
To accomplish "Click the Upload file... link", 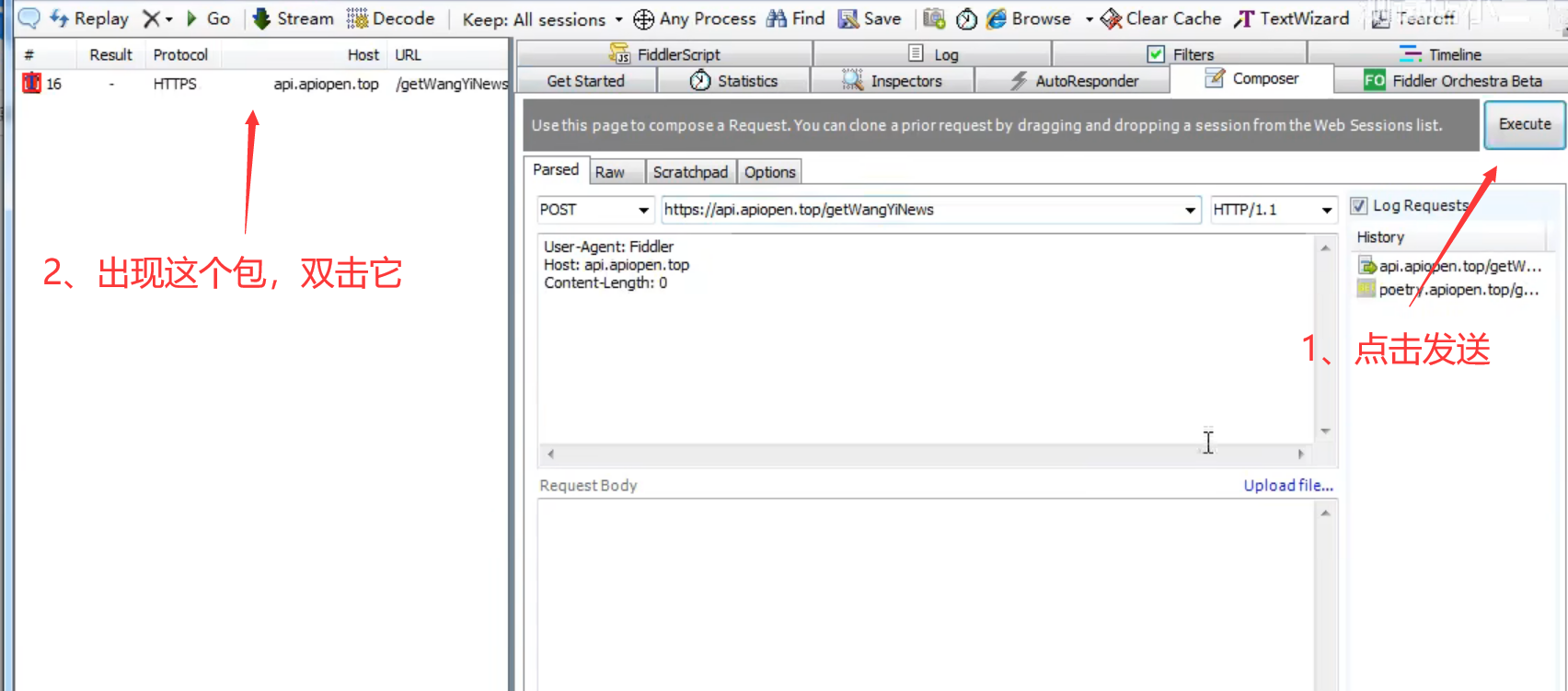I will point(1288,486).
